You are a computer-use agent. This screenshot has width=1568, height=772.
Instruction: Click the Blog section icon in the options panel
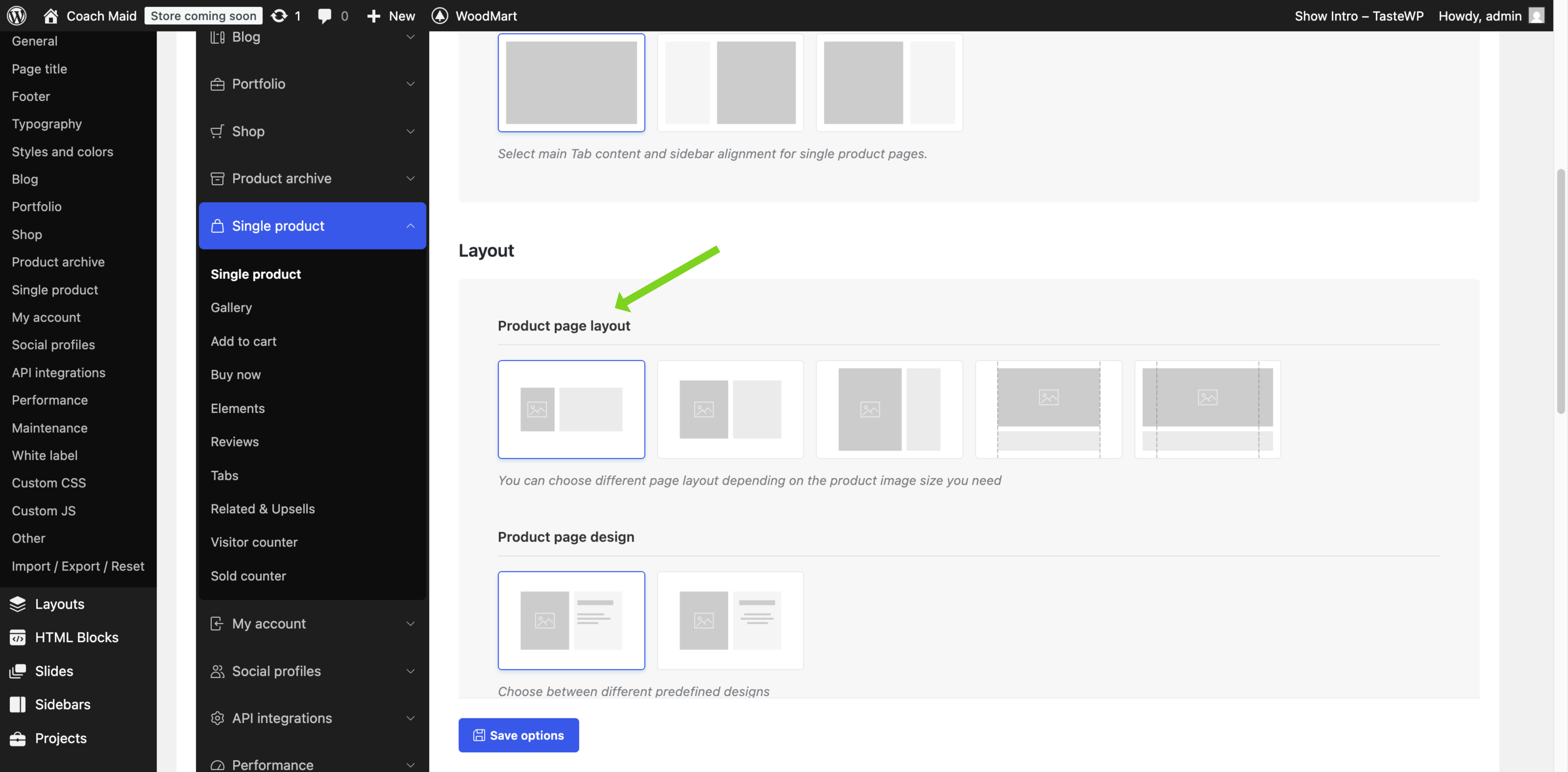(x=217, y=37)
